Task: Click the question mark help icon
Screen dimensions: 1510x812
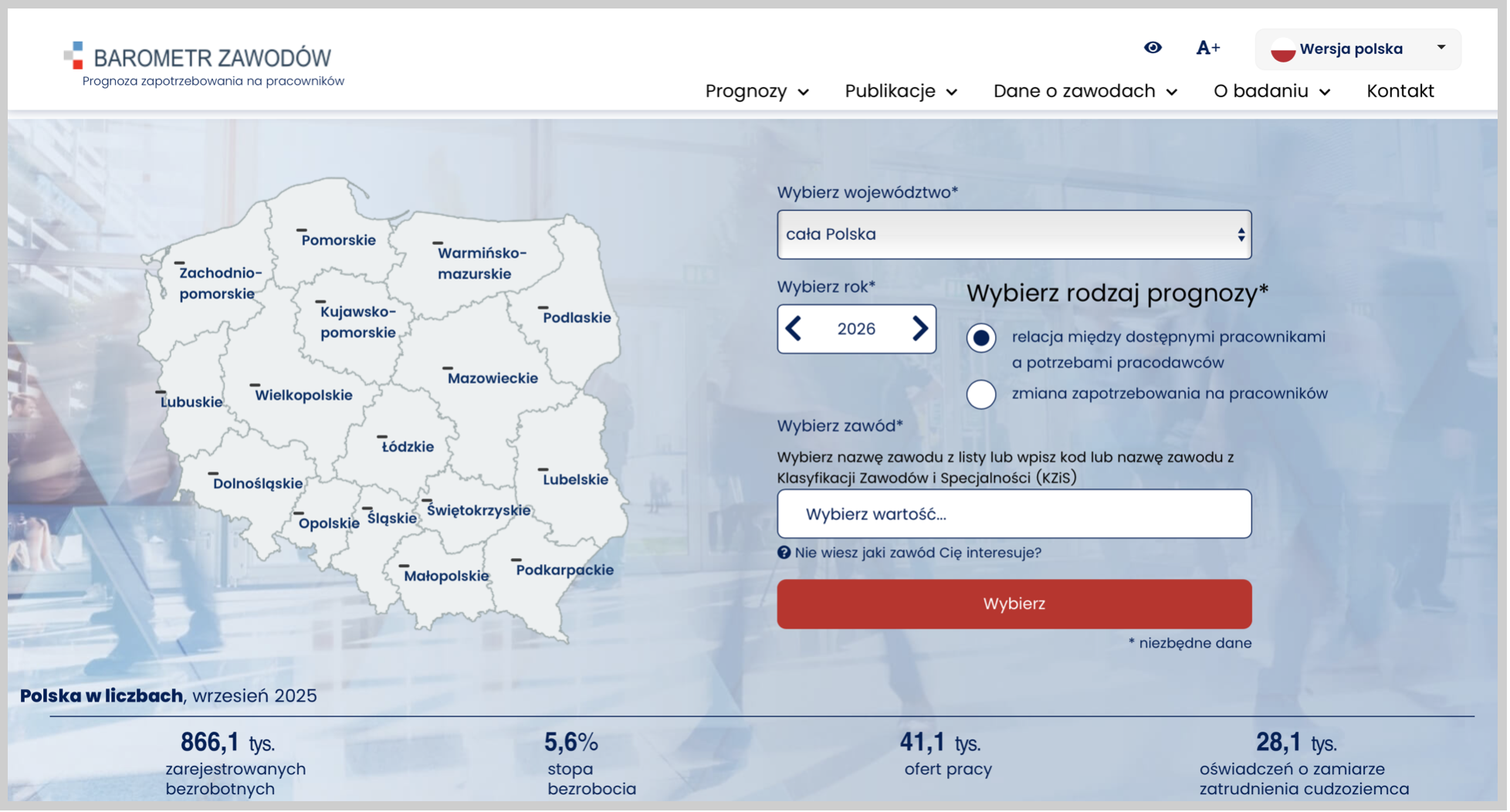Action: coord(783,553)
